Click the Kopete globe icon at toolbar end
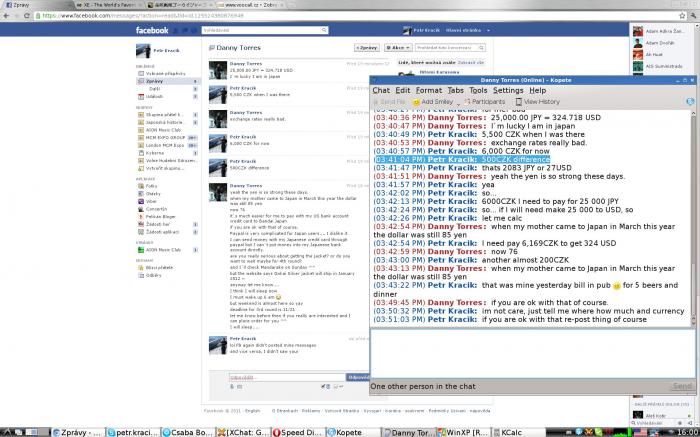The image size is (700, 437). coord(690,102)
